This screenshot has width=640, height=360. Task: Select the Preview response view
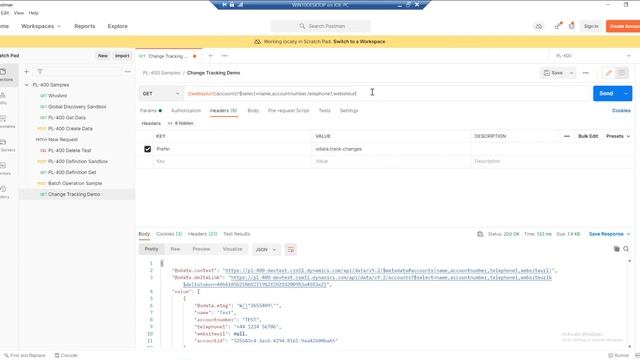[201, 249]
